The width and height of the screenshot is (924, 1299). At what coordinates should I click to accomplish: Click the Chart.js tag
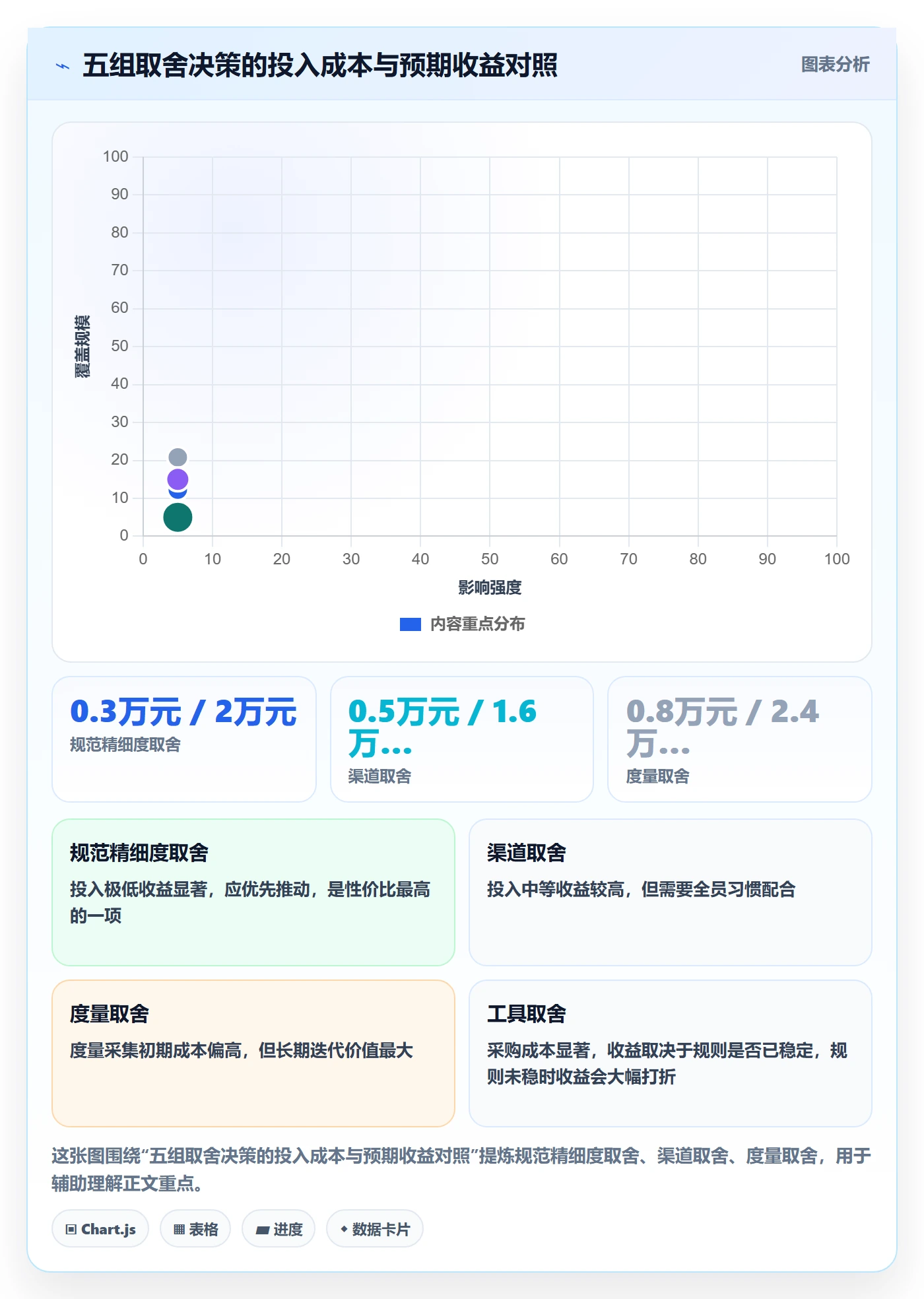pyautogui.click(x=100, y=1229)
